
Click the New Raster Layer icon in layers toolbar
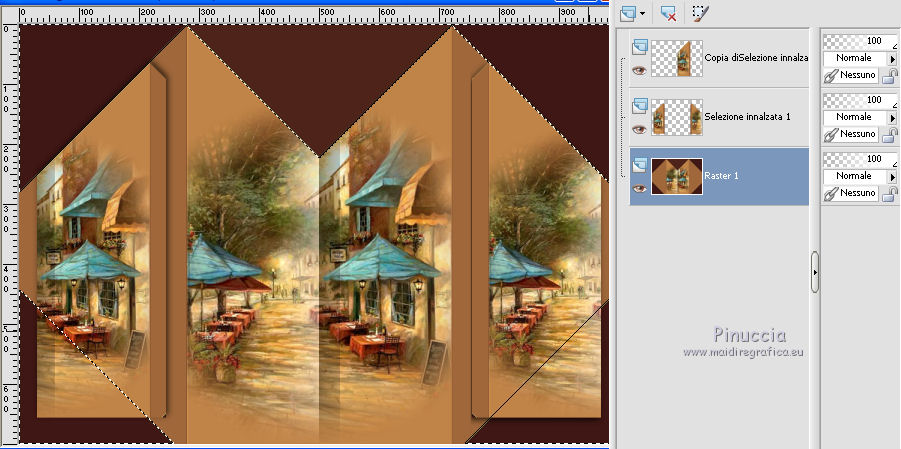pyautogui.click(x=628, y=12)
